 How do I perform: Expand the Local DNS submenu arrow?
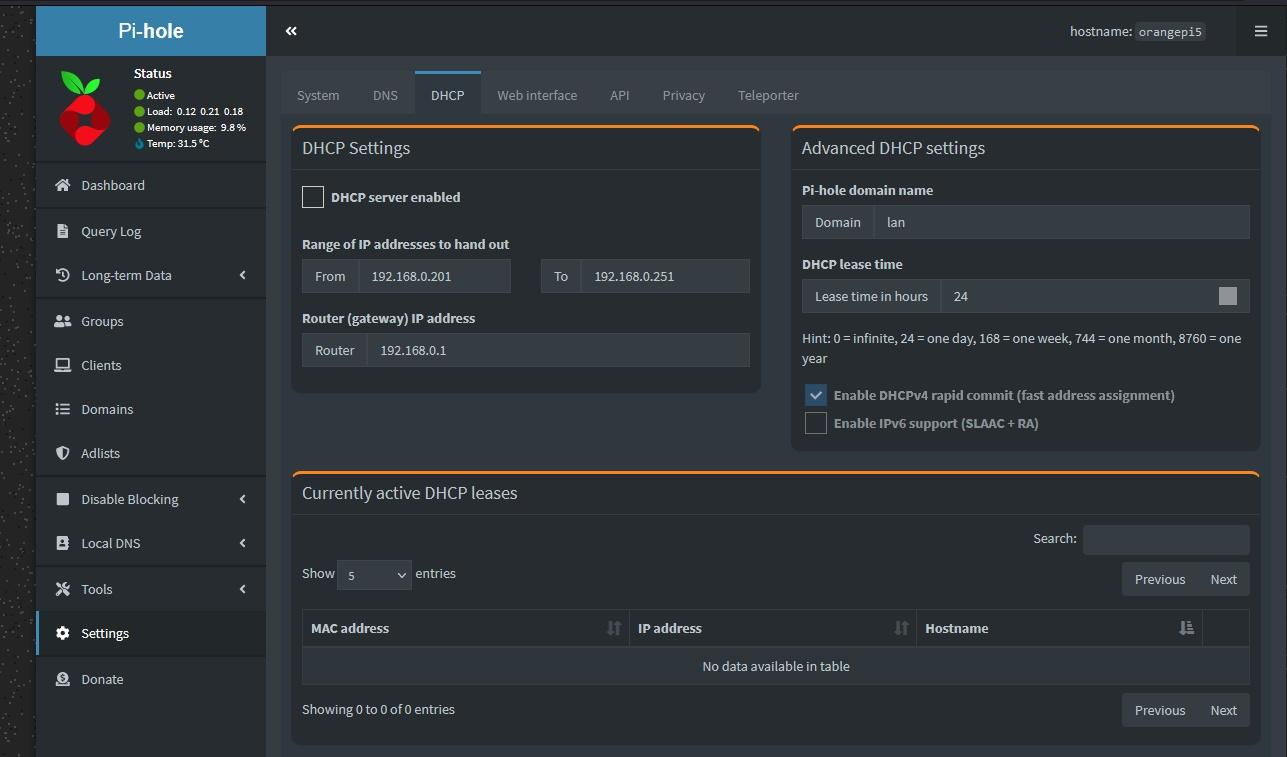coord(242,543)
